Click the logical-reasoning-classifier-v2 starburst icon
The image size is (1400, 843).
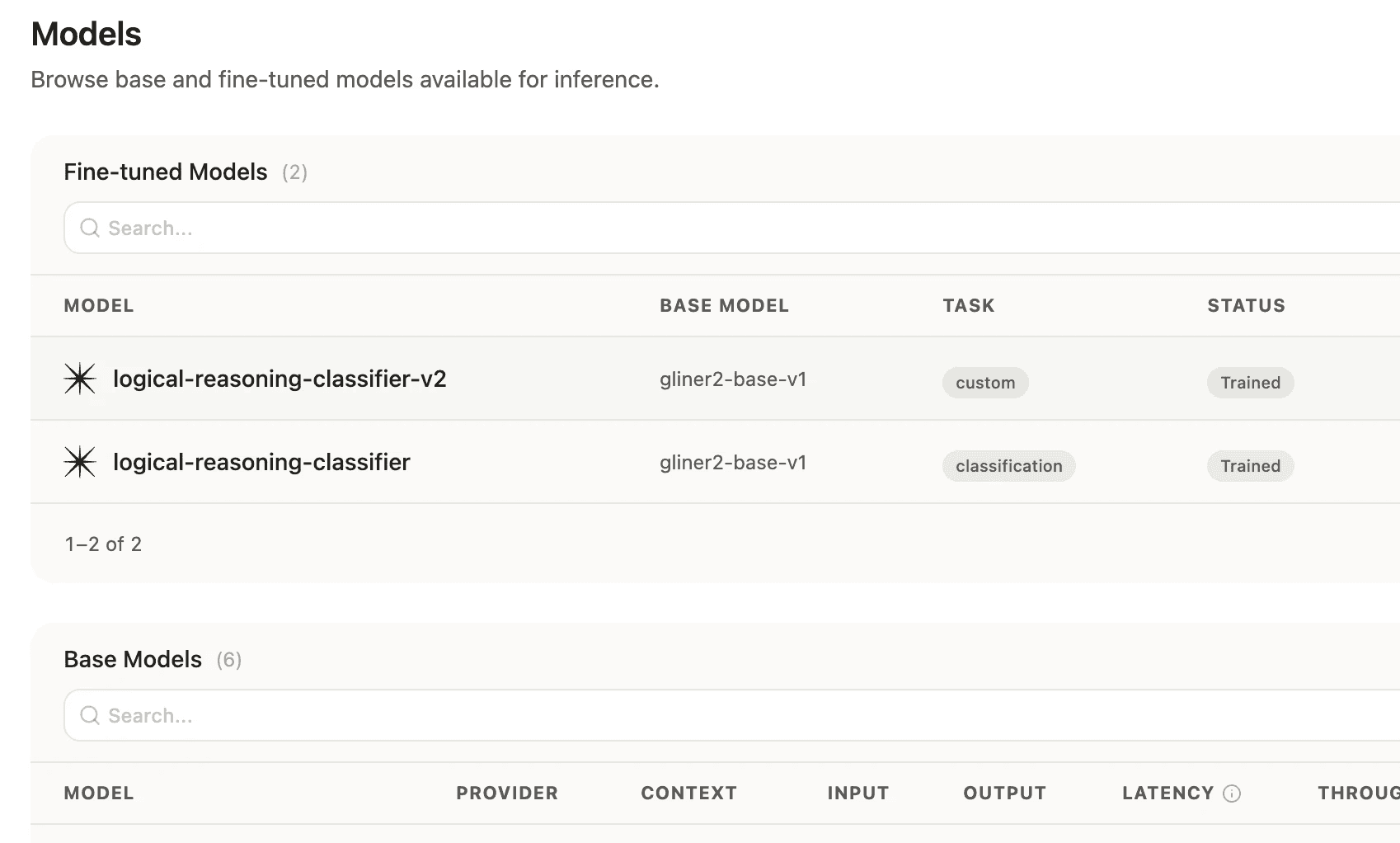[80, 379]
